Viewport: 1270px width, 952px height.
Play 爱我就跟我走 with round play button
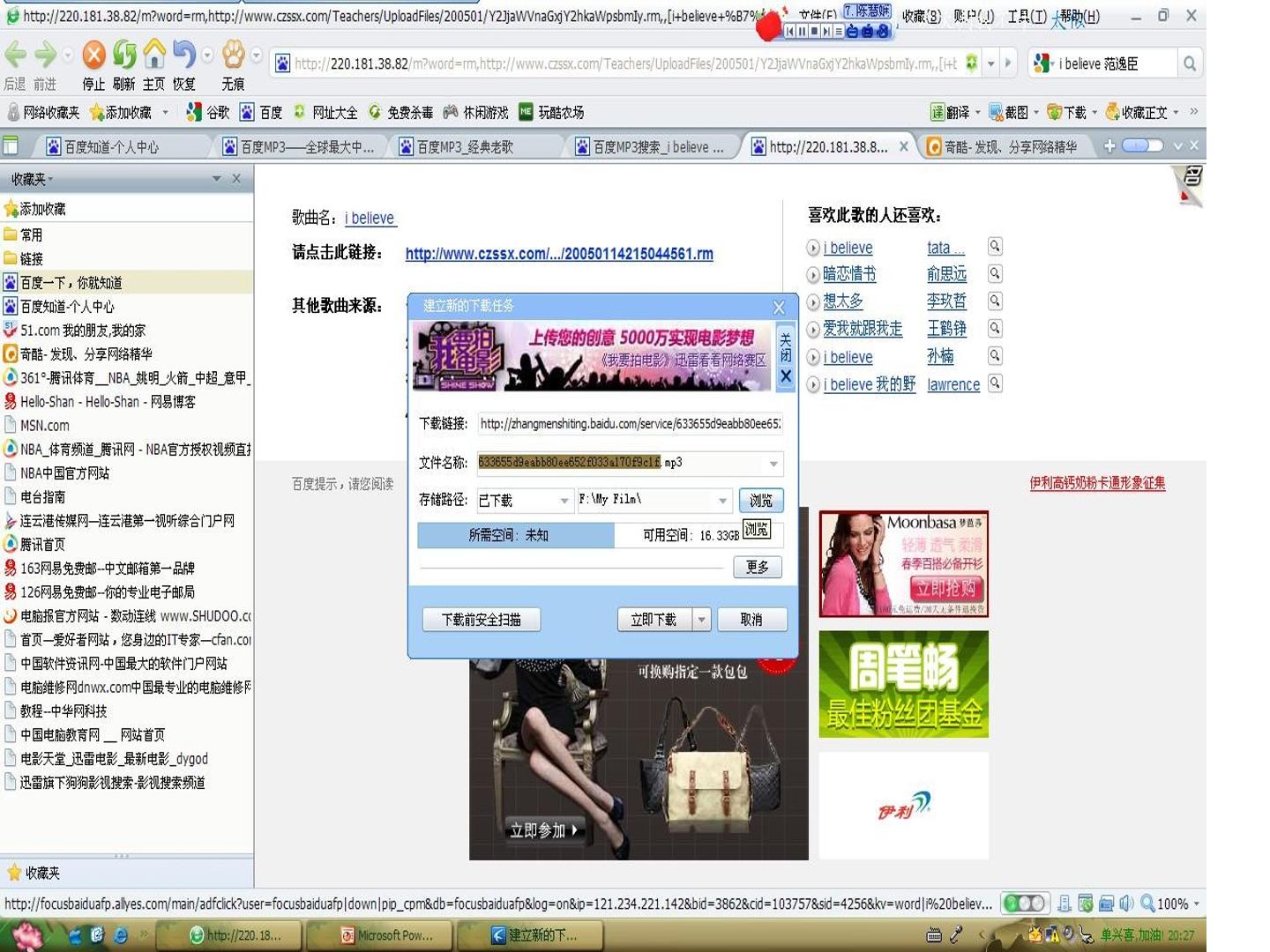813,329
